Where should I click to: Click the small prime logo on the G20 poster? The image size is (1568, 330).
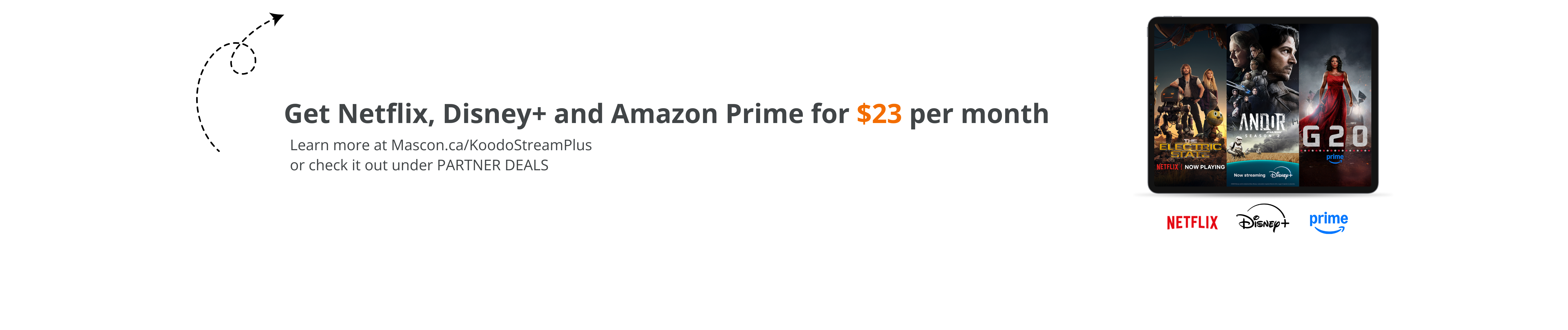[x=1335, y=159]
